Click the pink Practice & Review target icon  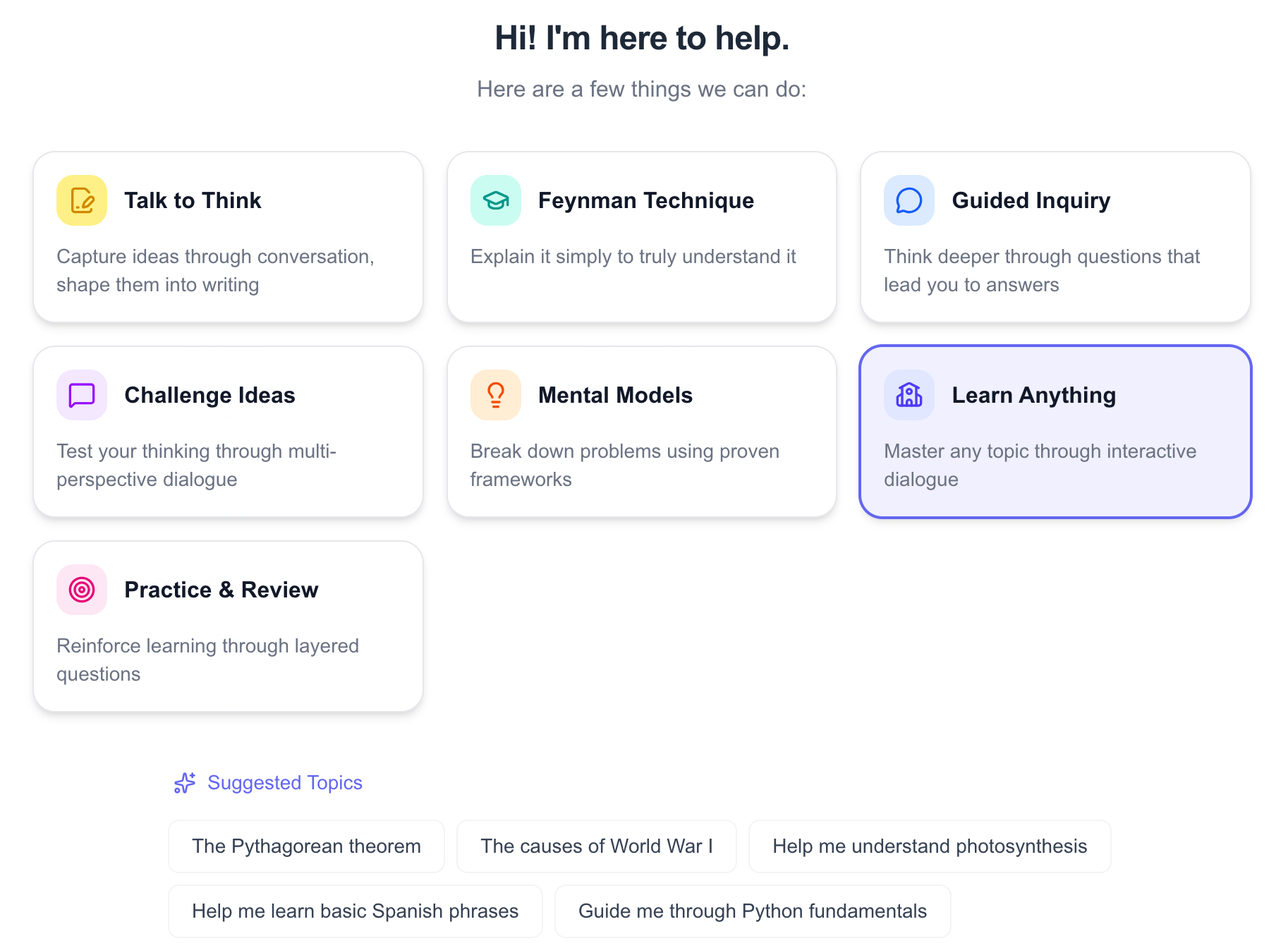point(82,590)
